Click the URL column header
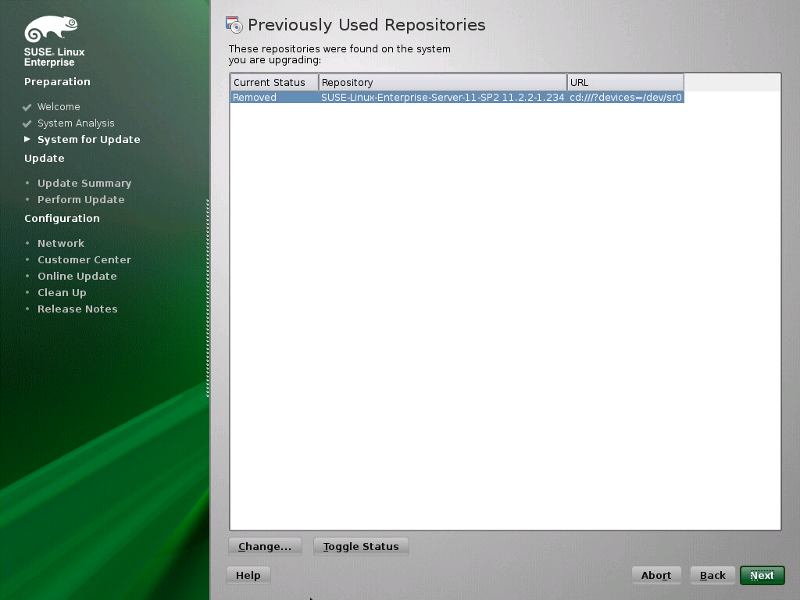Image resolution: width=800 pixels, height=600 pixels. point(624,82)
